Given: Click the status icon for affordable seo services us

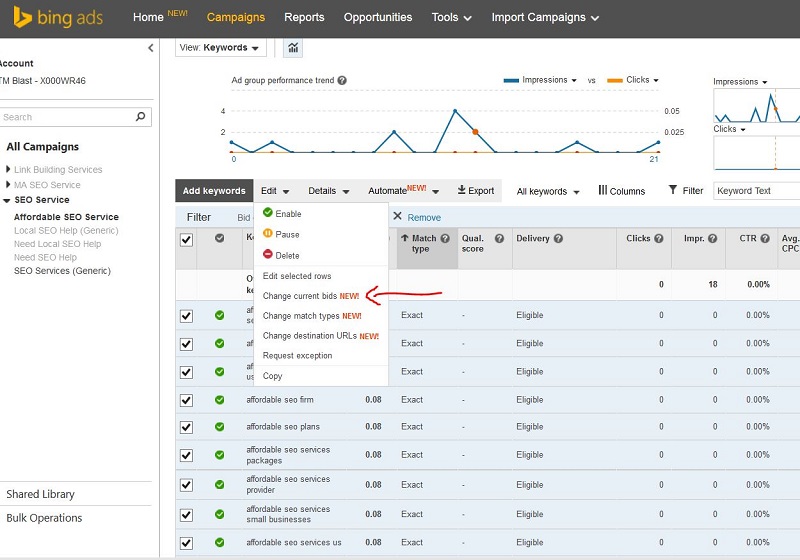Looking at the screenshot, I should pos(219,542).
